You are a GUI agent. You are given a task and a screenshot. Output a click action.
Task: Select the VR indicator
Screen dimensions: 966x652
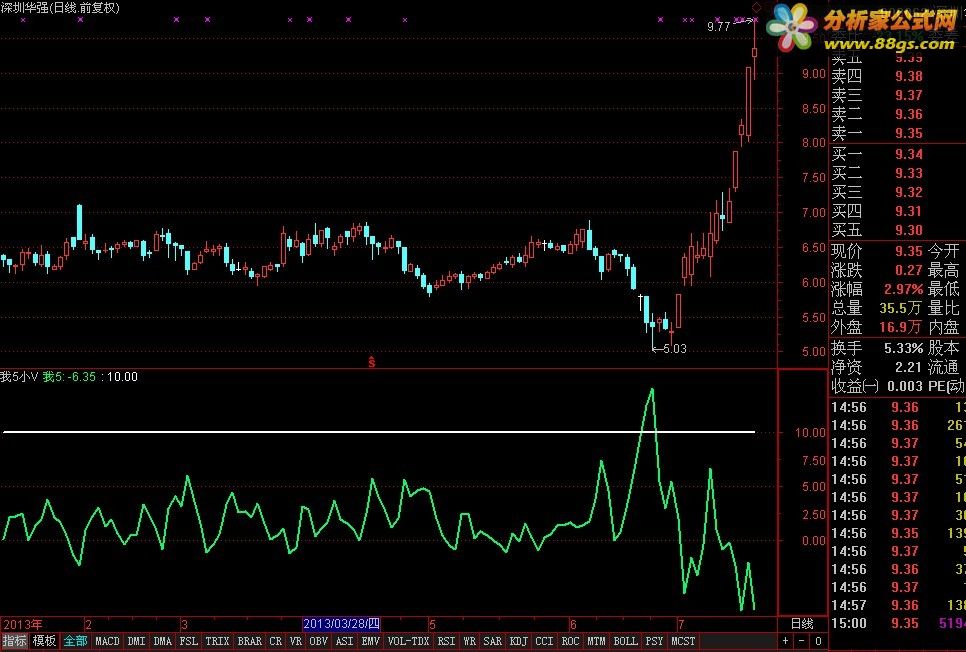(x=296, y=642)
